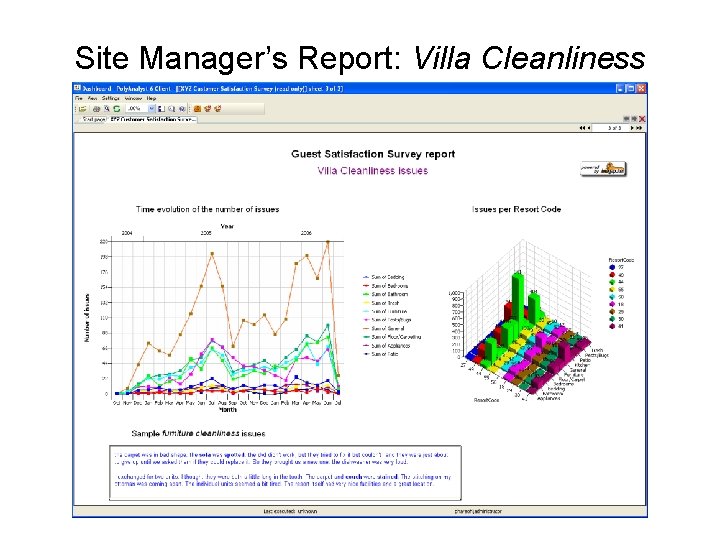This screenshot has width=720, height=540.
Task: Click the Sum of General legend entry
Action: [383, 328]
